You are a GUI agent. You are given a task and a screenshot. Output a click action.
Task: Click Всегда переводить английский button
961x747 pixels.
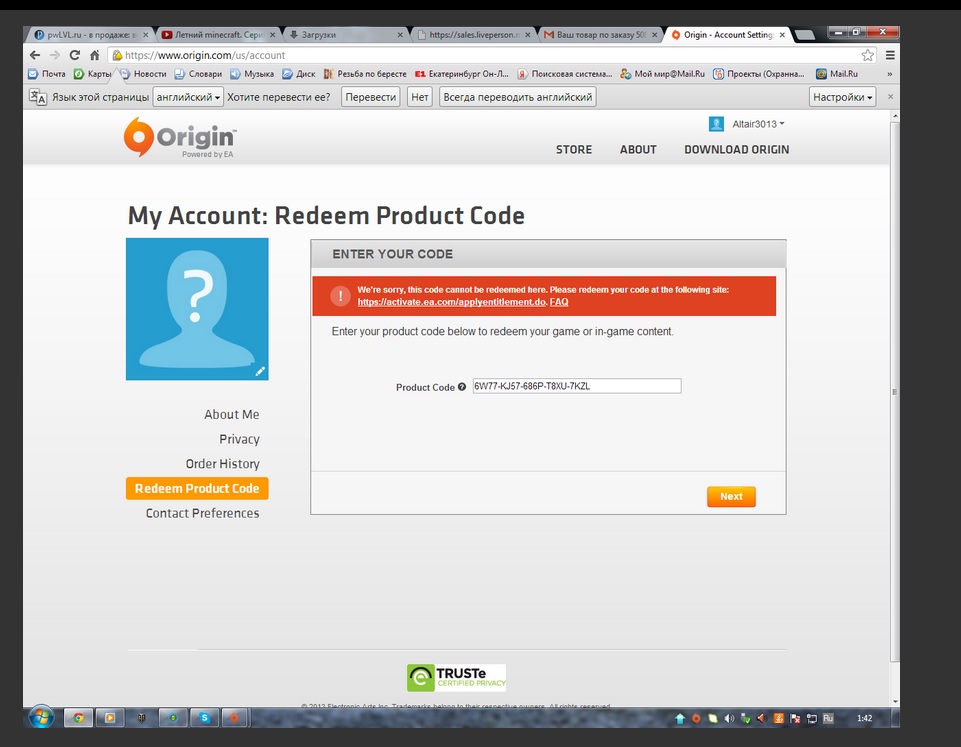click(517, 97)
